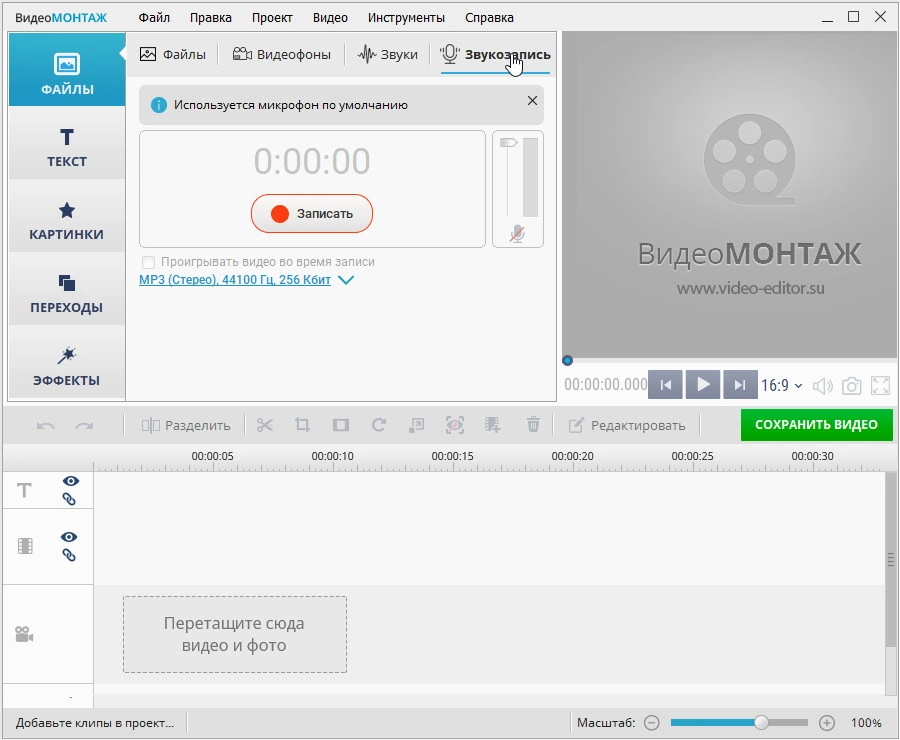This screenshot has height=740, width=900.
Task: Click the 00:00:15 timeline ruler mark
Action: [452, 456]
